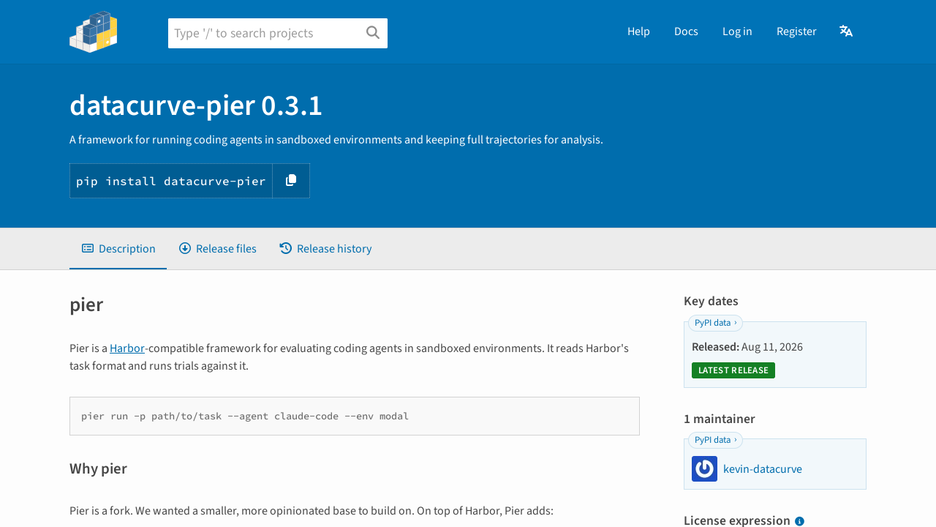
Task: Click the Release history clock icon
Action: click(286, 248)
